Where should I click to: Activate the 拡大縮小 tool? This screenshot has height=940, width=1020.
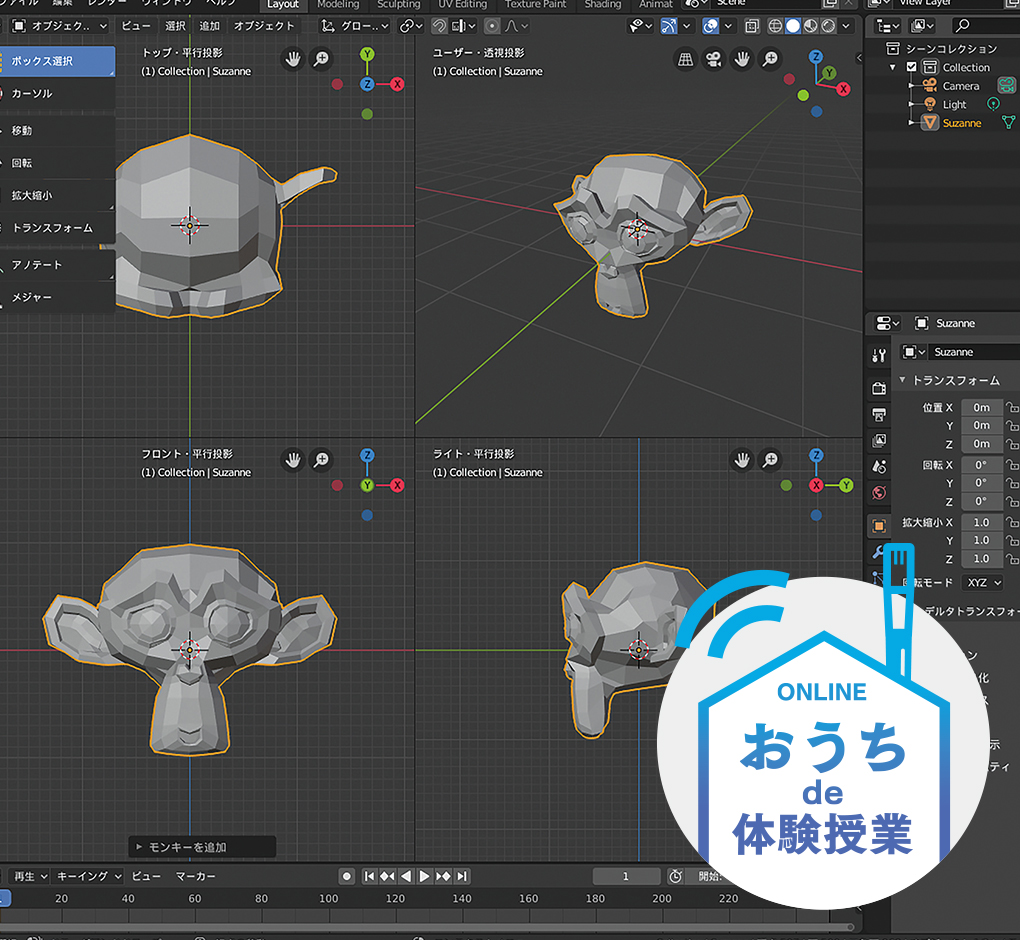click(x=57, y=195)
